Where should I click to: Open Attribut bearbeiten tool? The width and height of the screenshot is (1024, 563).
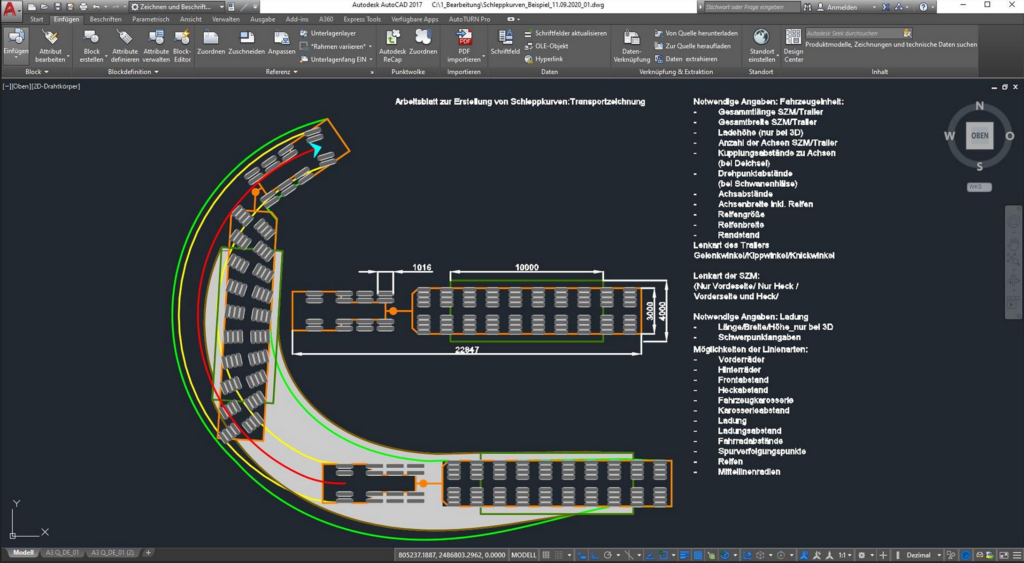(50, 45)
